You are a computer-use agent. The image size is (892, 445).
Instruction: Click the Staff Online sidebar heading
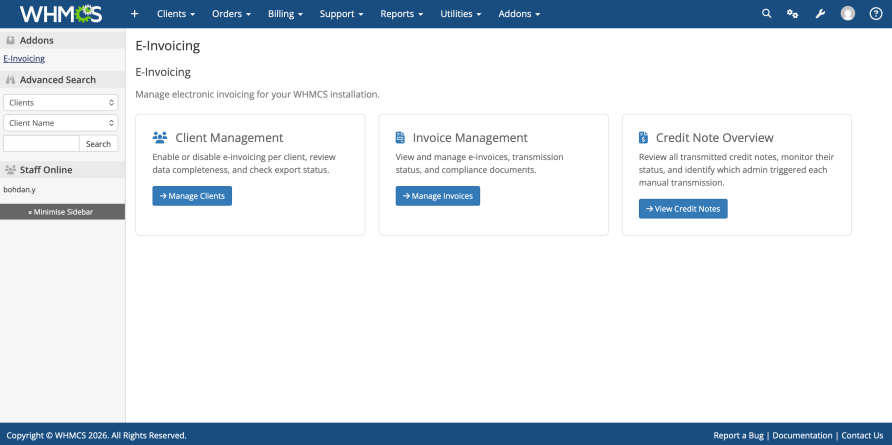coord(46,170)
